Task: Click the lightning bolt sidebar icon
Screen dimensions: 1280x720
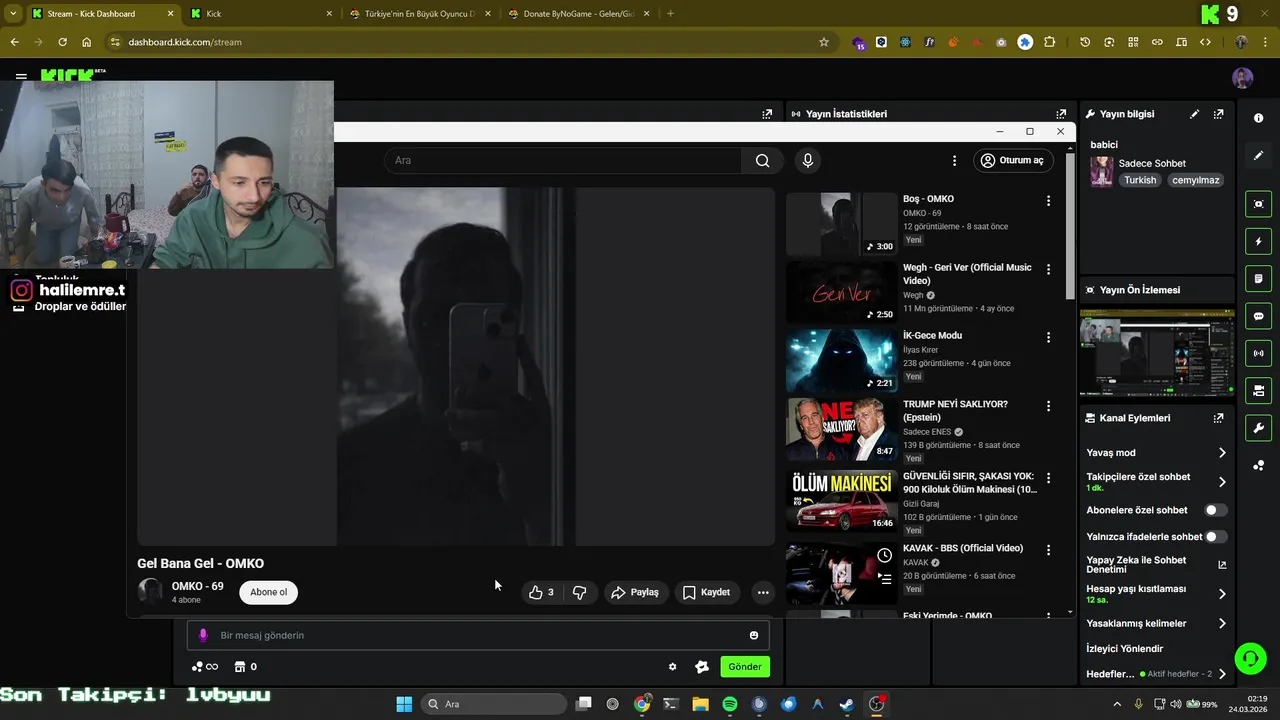Action: pos(1258,241)
